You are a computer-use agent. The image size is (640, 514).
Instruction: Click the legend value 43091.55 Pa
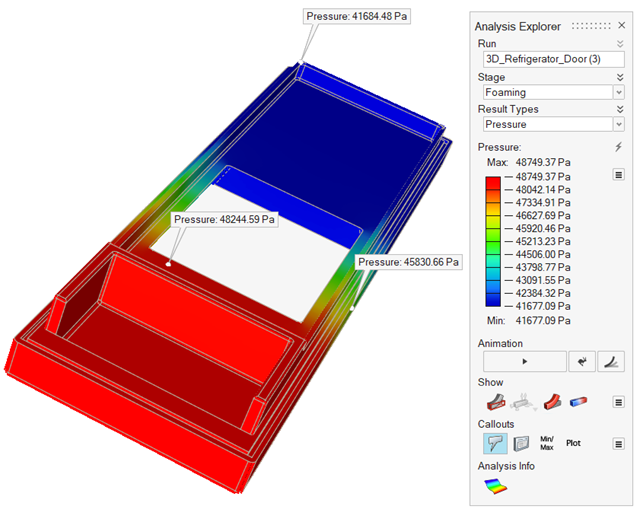click(543, 280)
